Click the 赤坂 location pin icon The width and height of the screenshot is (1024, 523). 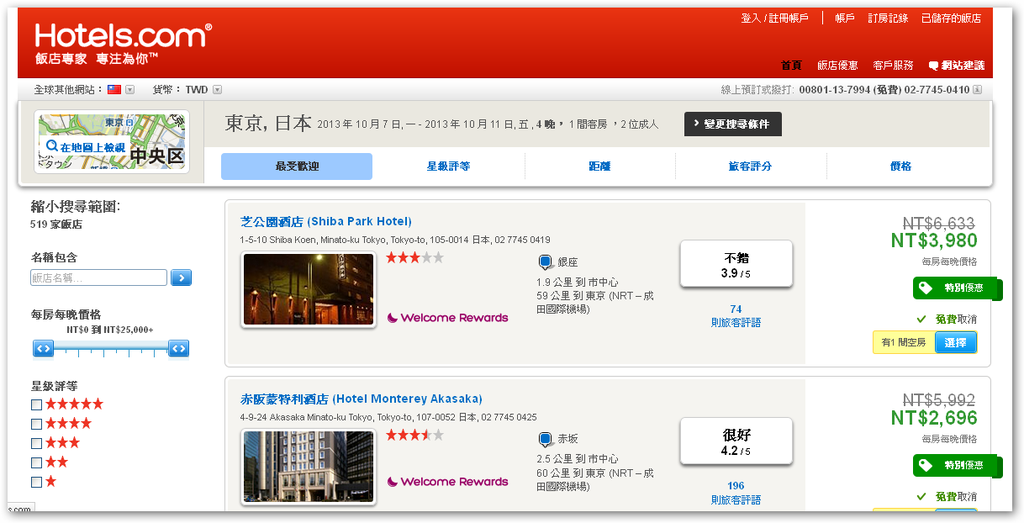pos(546,439)
